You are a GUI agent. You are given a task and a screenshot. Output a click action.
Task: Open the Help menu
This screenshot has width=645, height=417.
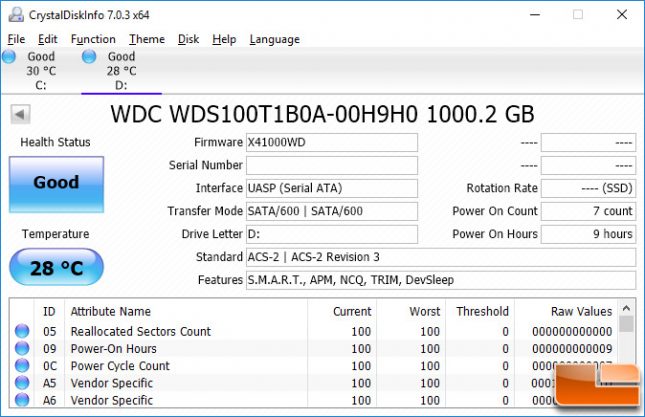click(224, 39)
